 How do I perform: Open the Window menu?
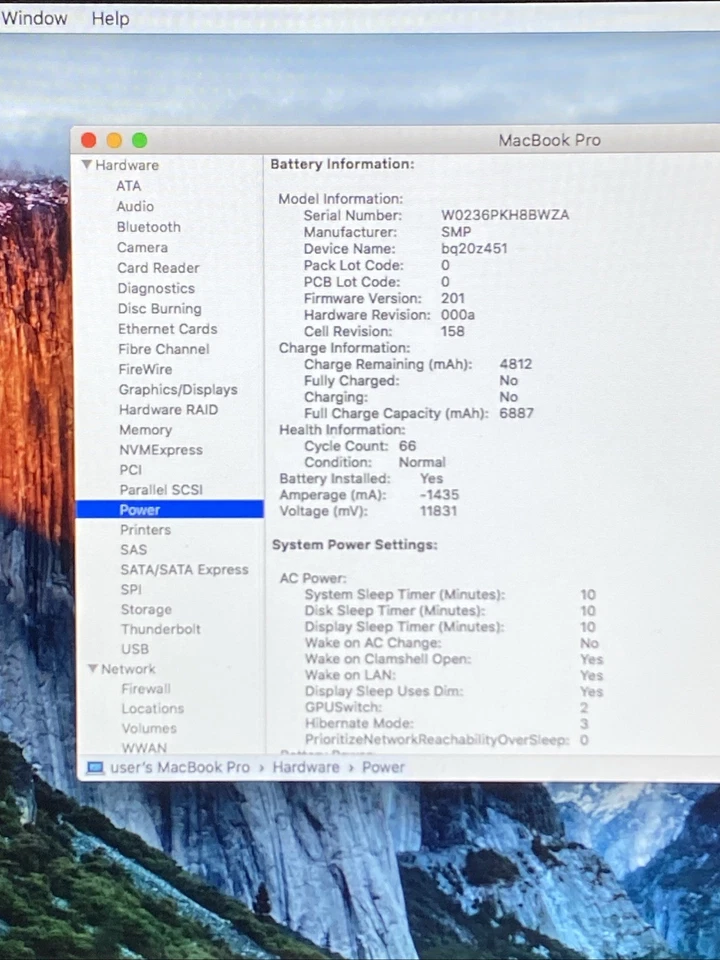34,18
